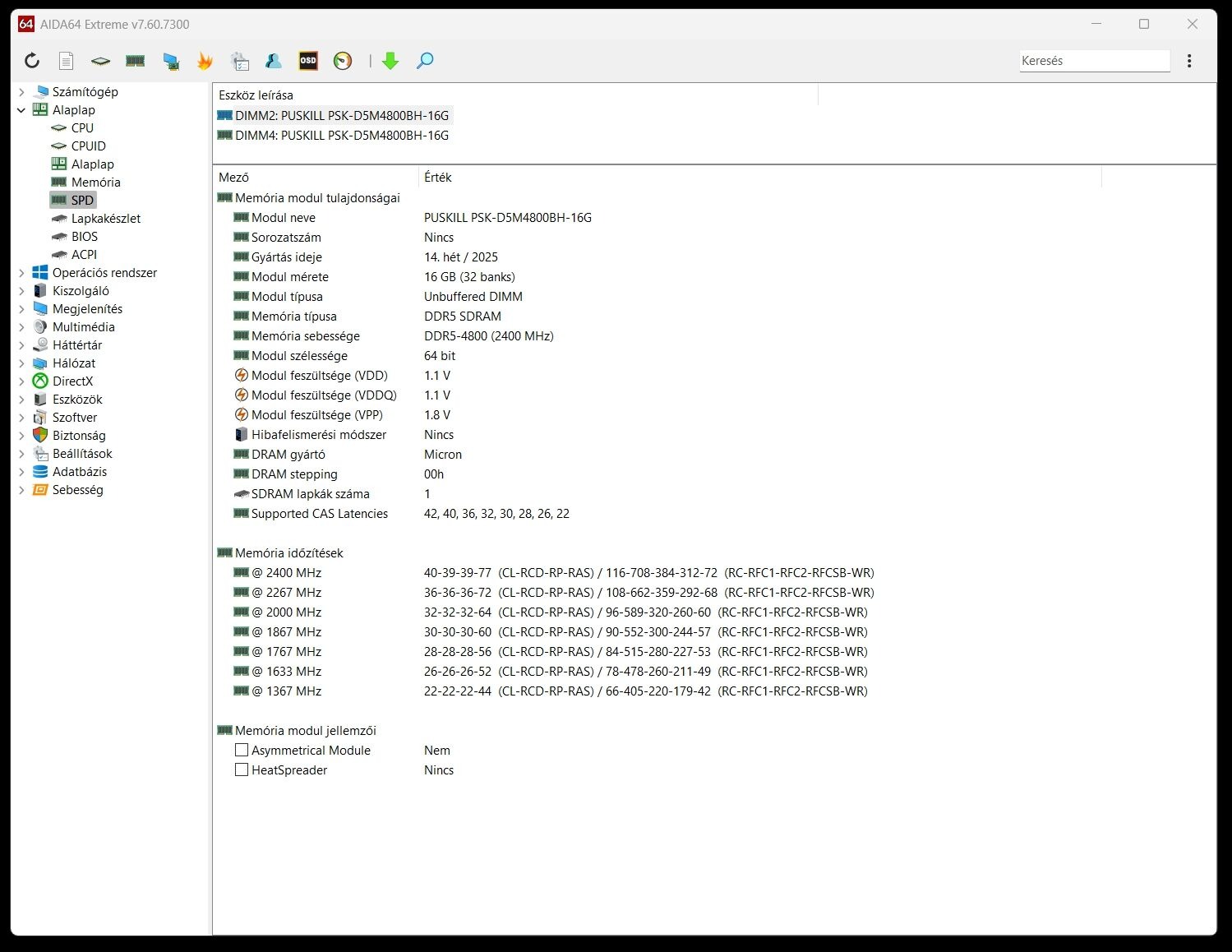Expand the Számítógép tree node
The width and height of the screenshot is (1232, 952).
pyautogui.click(x=21, y=92)
